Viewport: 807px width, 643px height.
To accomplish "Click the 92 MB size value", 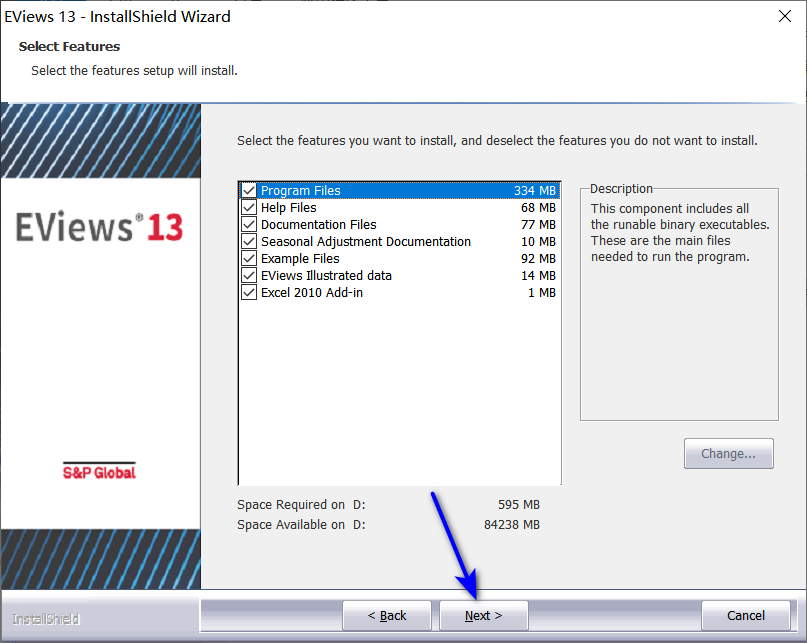I will [538, 258].
